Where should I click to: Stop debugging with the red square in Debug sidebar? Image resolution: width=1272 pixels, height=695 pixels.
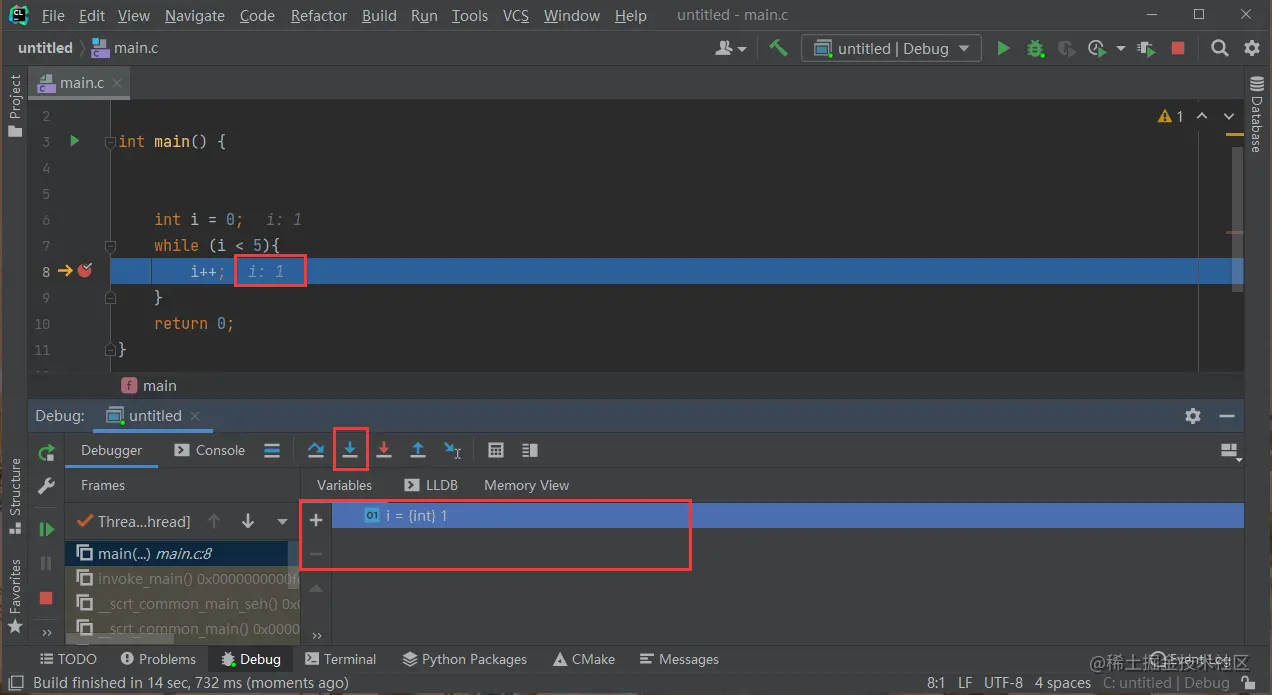[x=46, y=597]
